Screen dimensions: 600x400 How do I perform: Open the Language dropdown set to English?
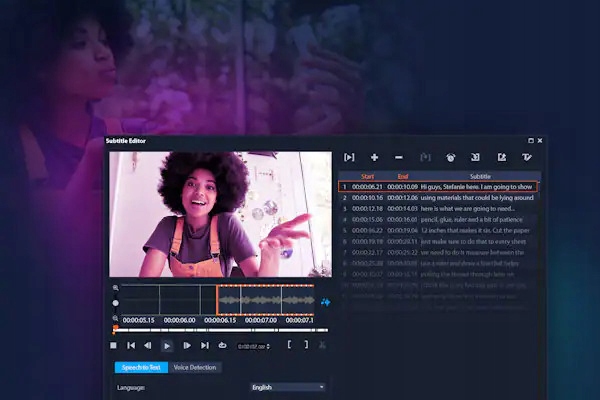point(288,387)
